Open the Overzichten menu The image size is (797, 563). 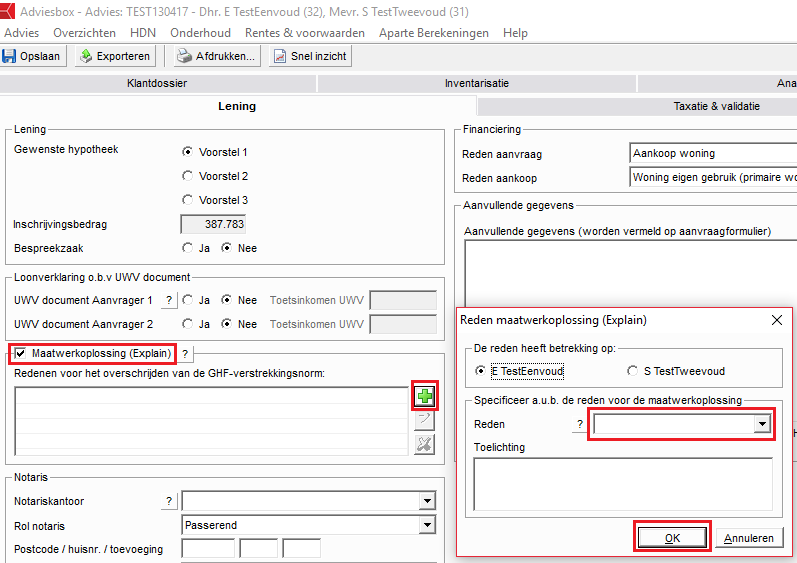(x=84, y=33)
